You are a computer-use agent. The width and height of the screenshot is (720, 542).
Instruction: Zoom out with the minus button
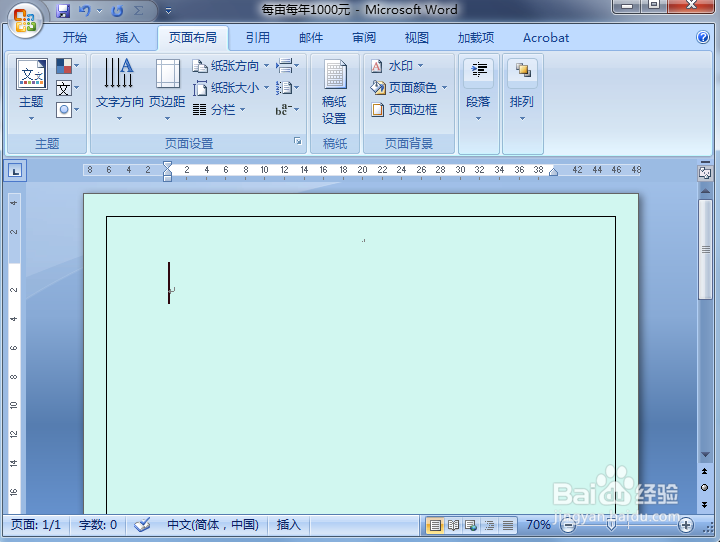coord(568,525)
